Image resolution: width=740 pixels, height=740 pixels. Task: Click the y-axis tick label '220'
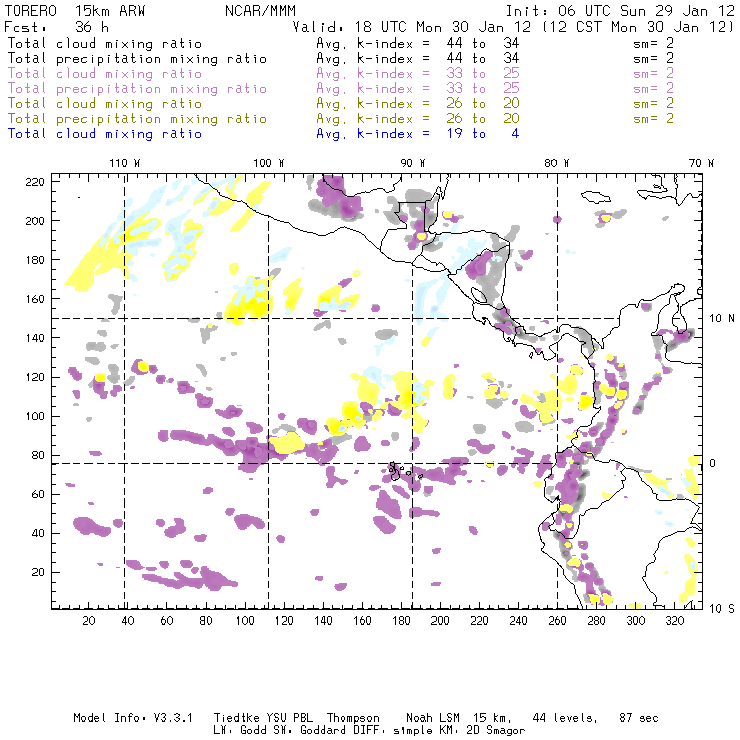(x=35, y=182)
